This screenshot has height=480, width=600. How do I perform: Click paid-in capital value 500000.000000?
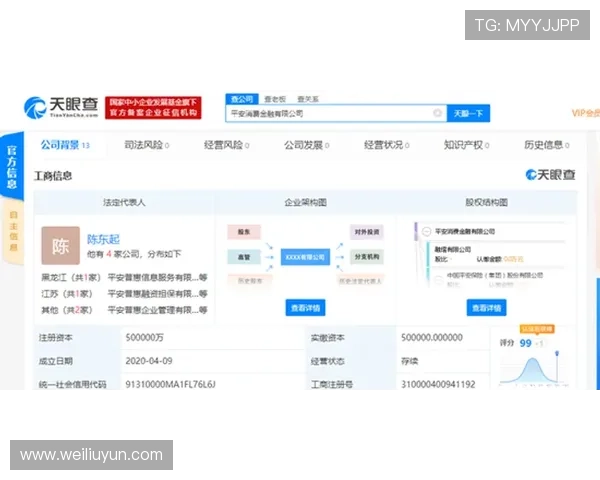(432, 337)
